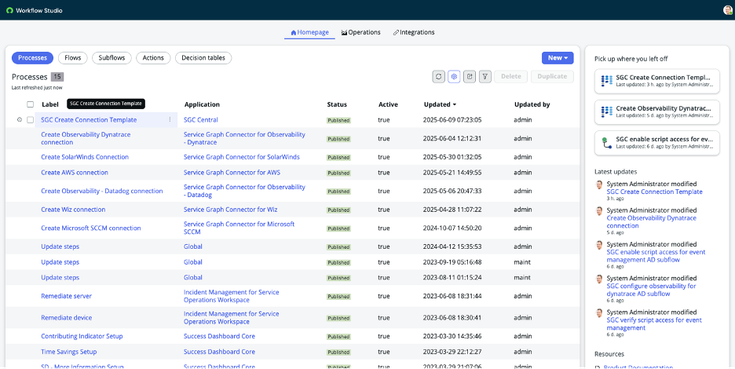
Task: Click the Status column header
Action: (x=337, y=104)
